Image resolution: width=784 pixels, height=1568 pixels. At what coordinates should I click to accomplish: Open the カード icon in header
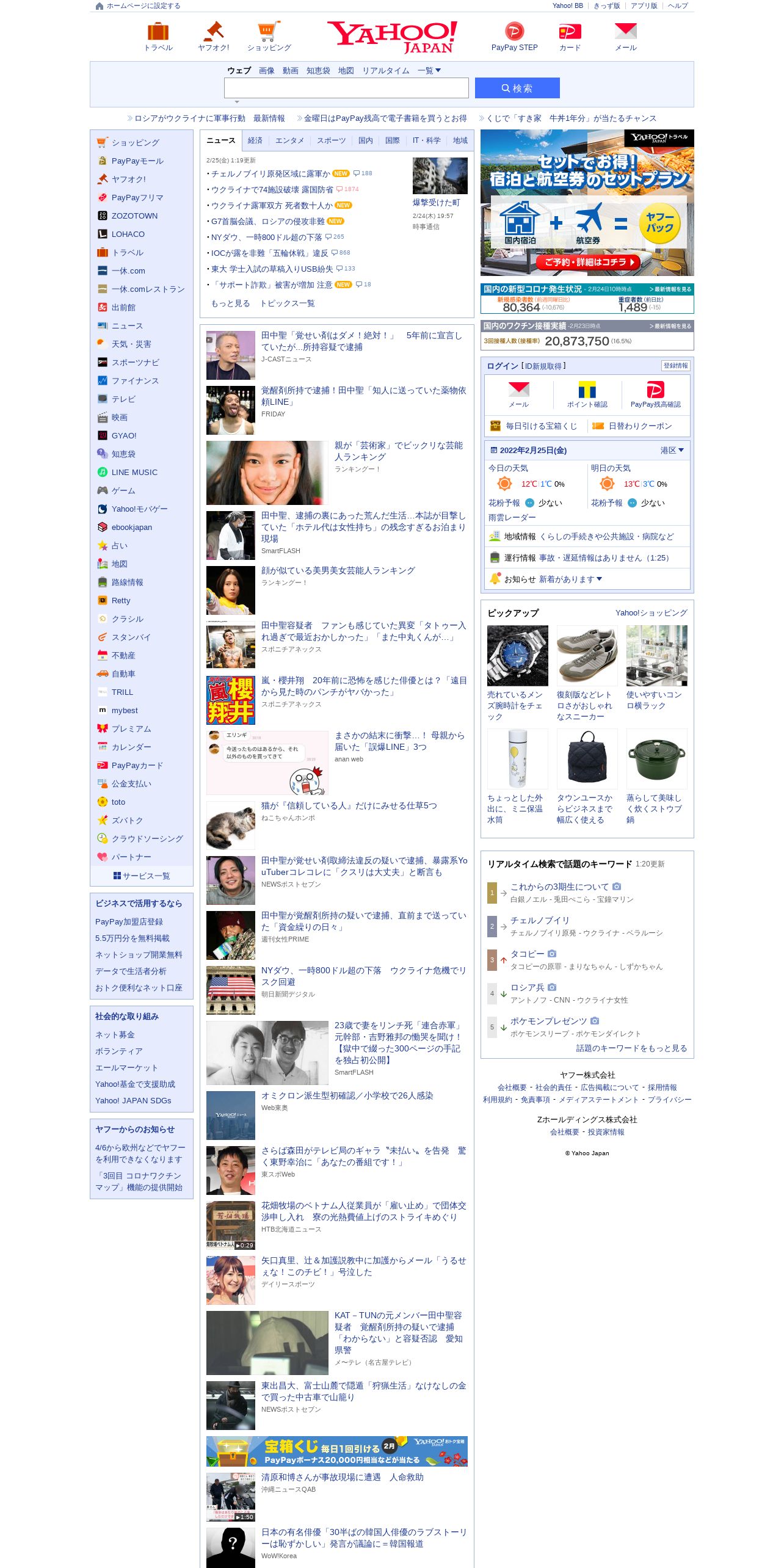pos(570,31)
